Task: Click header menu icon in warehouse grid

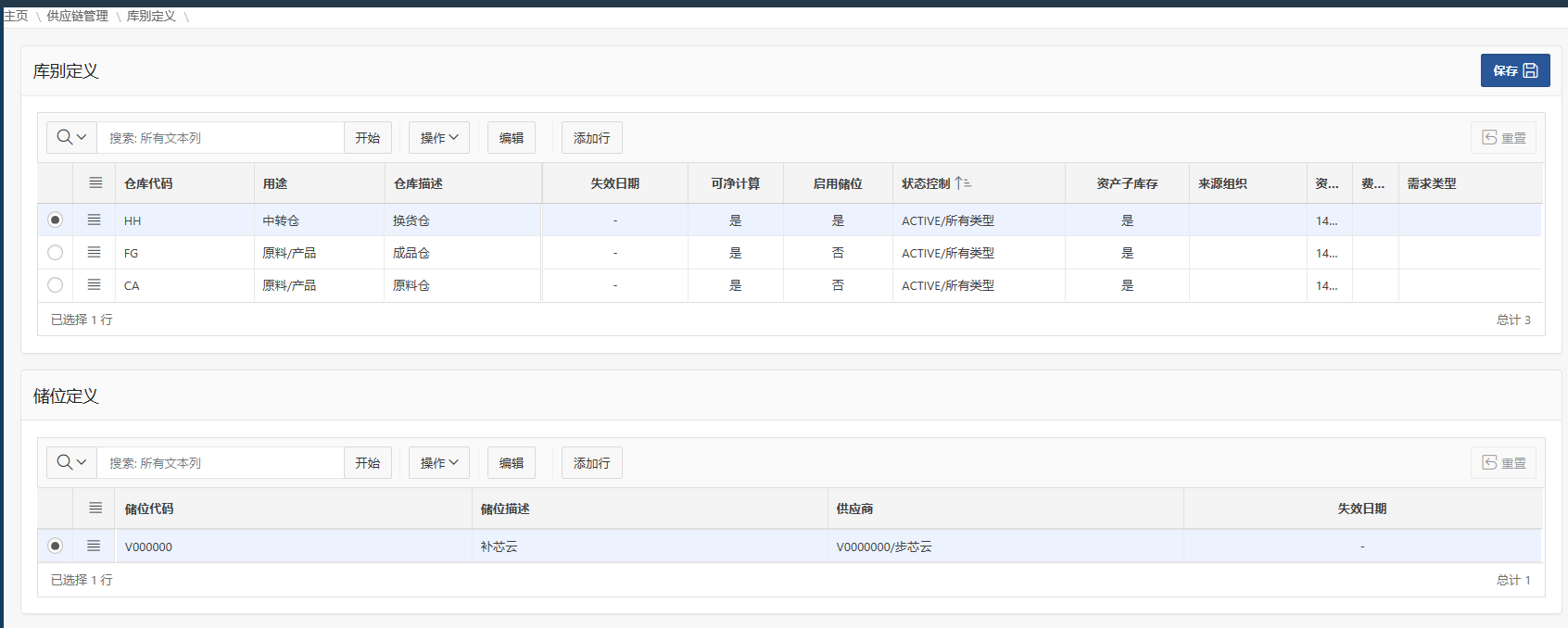Action: (x=95, y=182)
